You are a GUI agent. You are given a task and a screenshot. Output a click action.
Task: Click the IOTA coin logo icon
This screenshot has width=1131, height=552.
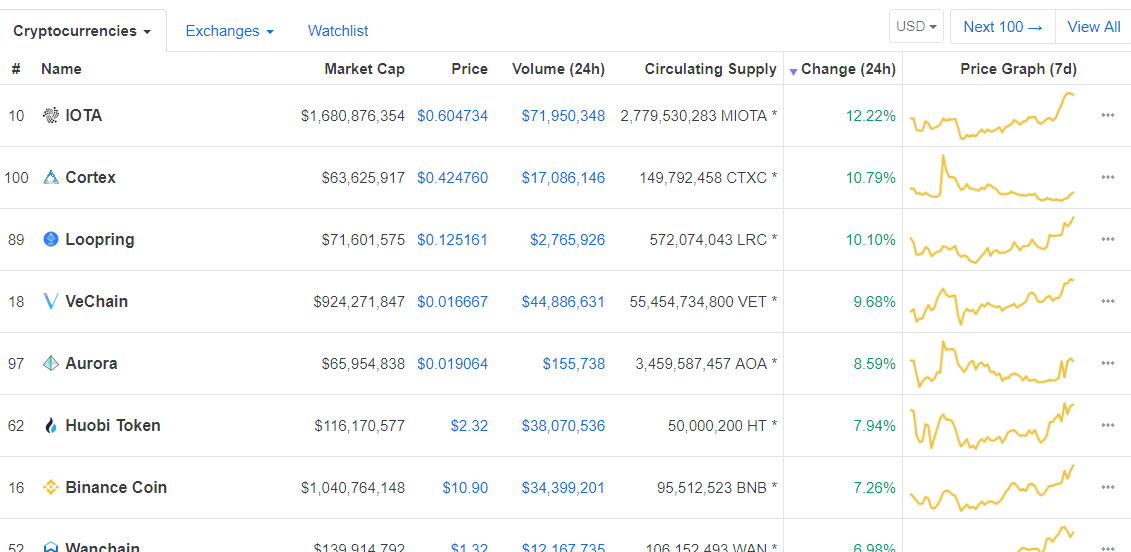(50, 115)
